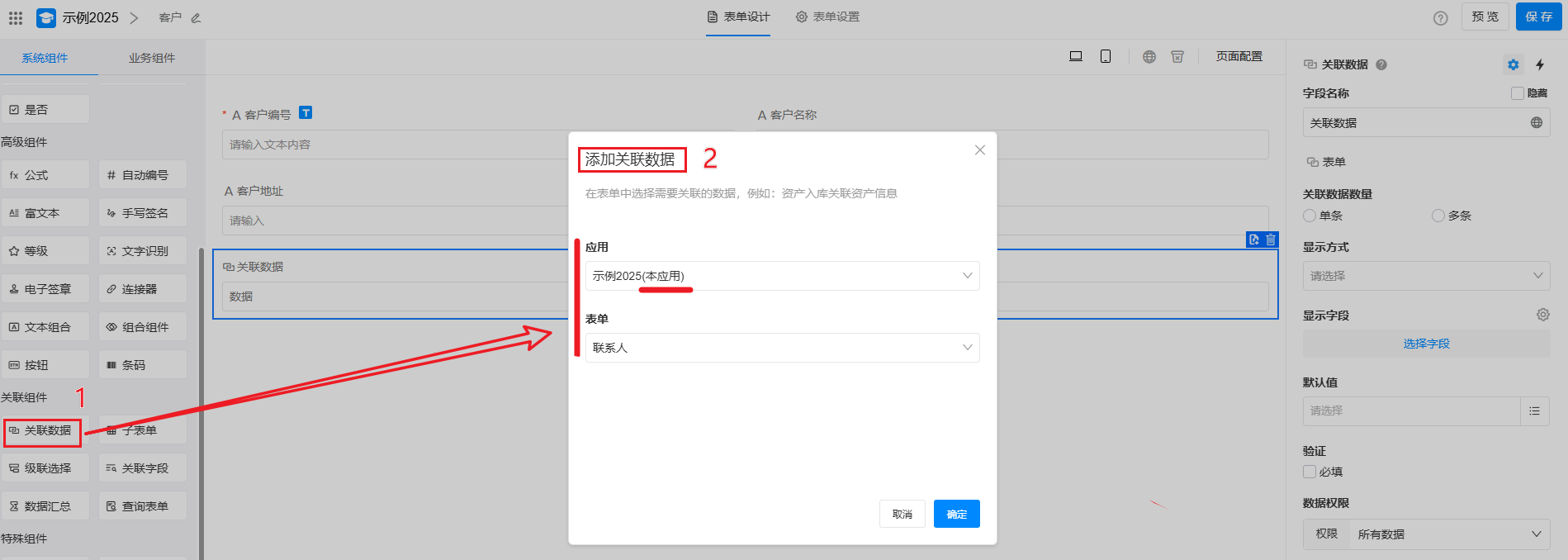
Task: Select the 单条 radio option
Action: (x=1310, y=216)
